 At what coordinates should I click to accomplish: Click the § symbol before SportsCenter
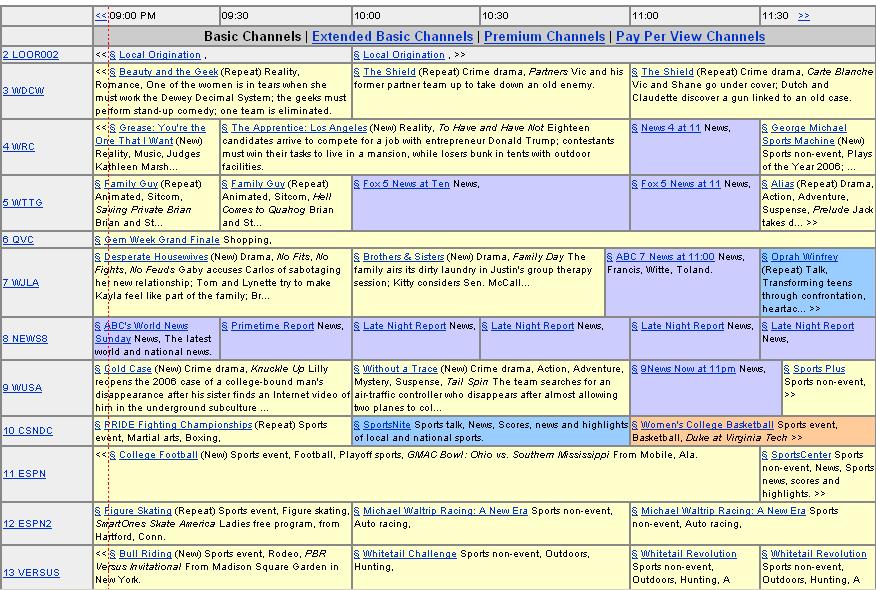click(765, 455)
